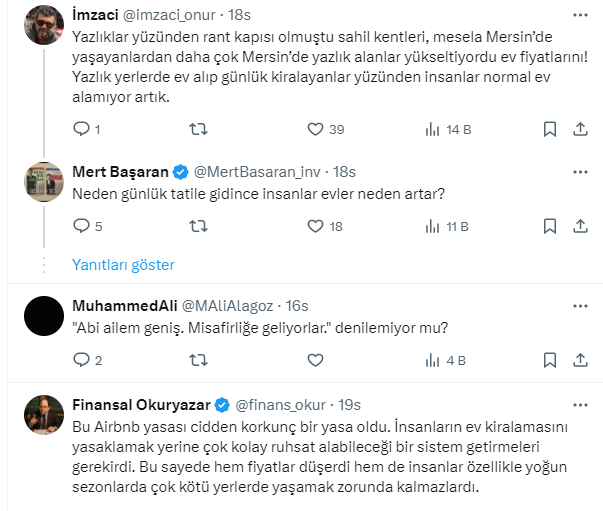The width and height of the screenshot is (603, 511).
Task: View analytics on İmzaci's 14 B tweet
Action: (x=434, y=129)
